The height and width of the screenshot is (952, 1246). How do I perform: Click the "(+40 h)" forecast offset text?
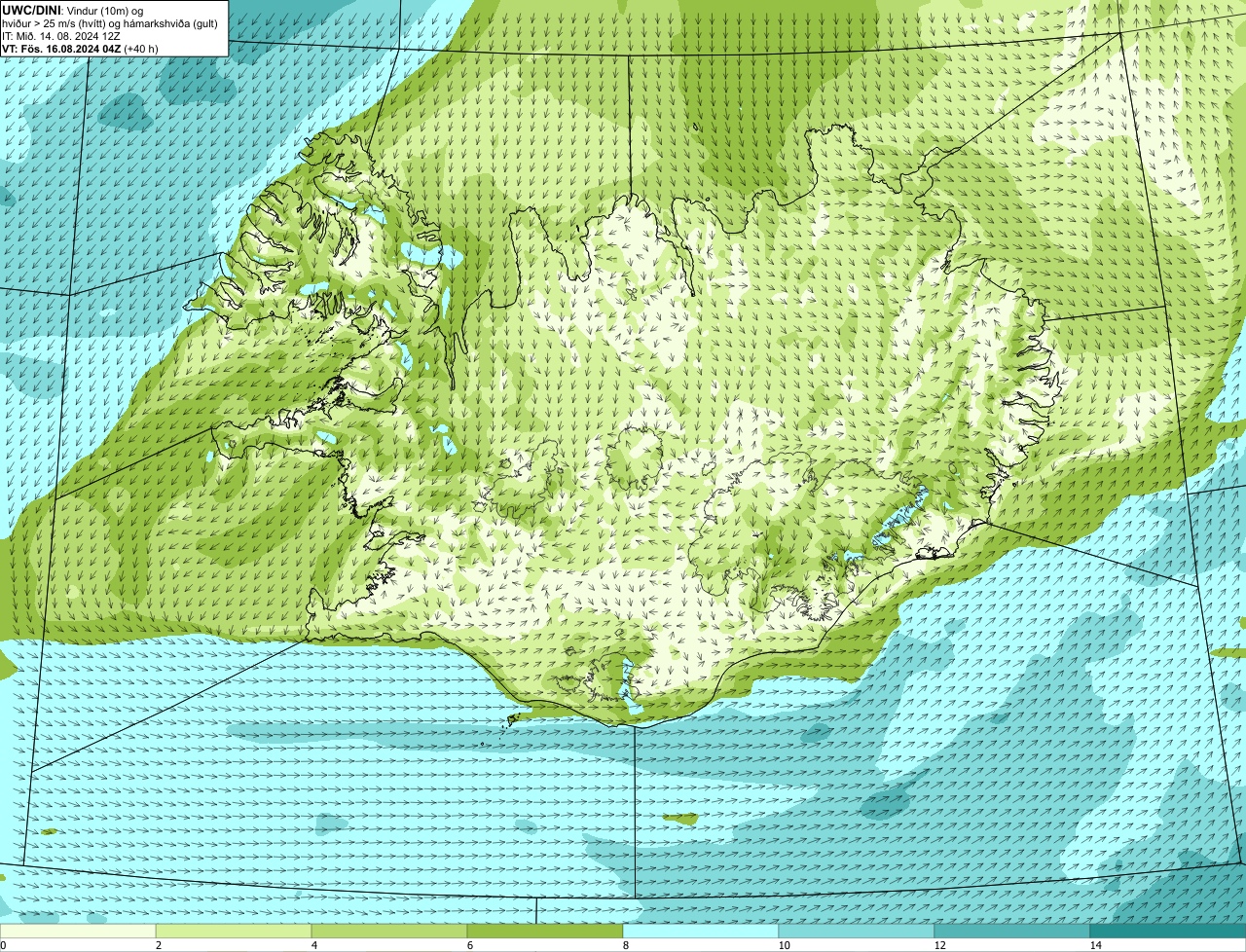141,48
